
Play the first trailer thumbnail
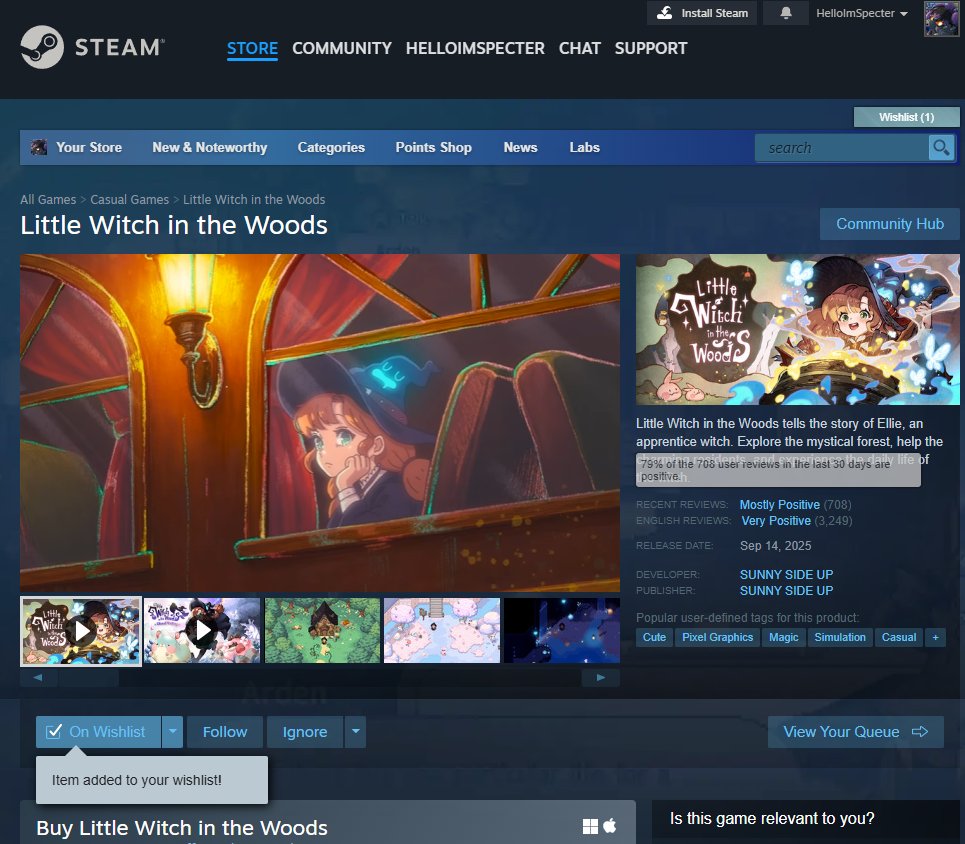(x=81, y=631)
